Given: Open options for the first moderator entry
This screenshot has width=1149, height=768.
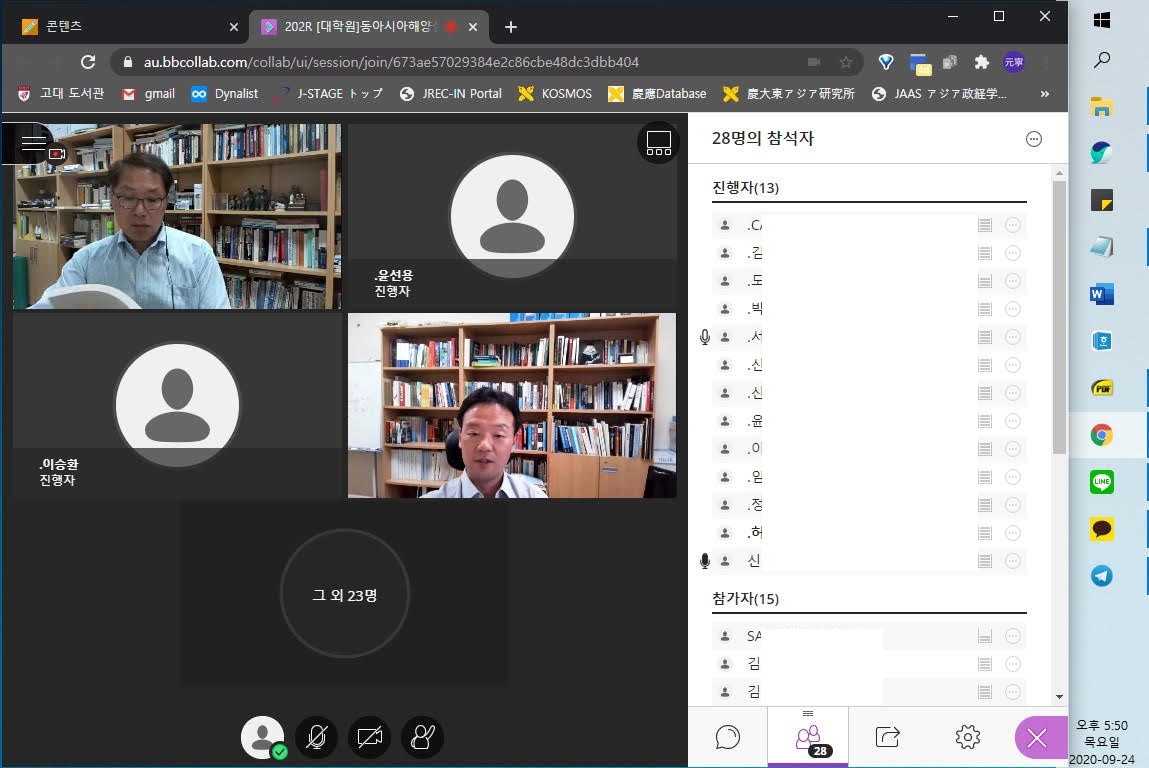Looking at the screenshot, I should [1012, 226].
